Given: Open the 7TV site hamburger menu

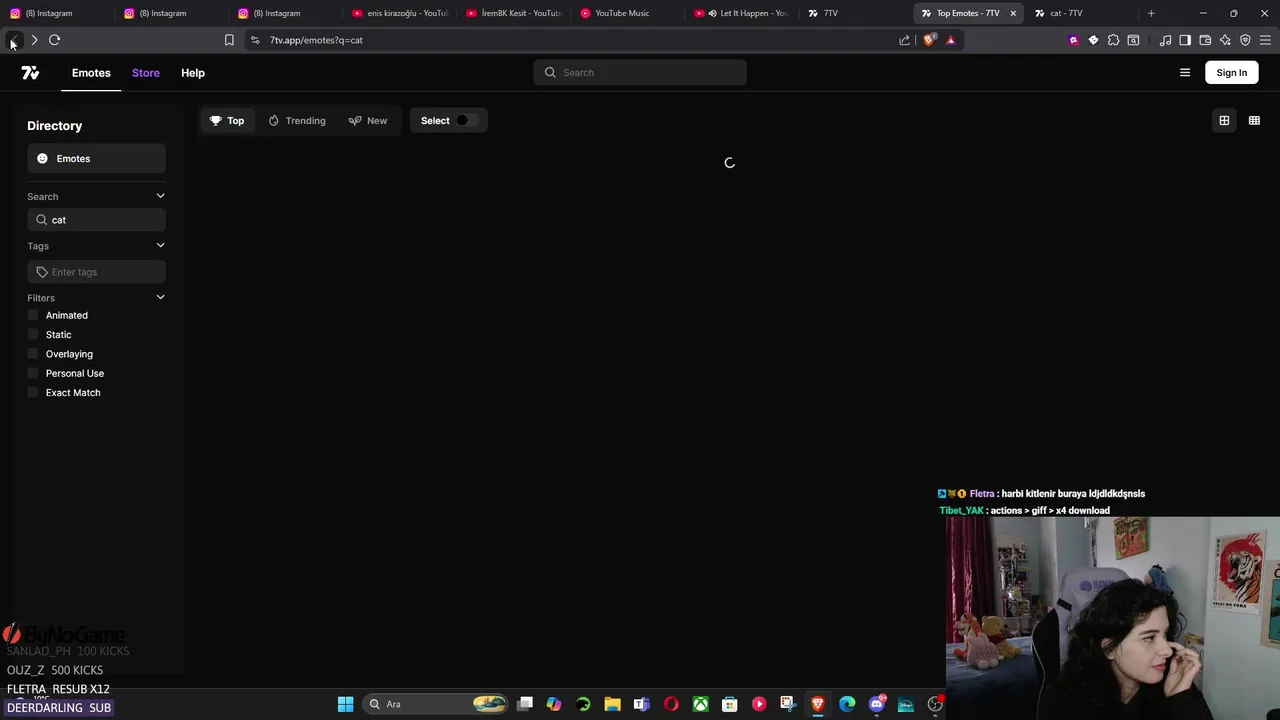Looking at the screenshot, I should click(x=1185, y=73).
